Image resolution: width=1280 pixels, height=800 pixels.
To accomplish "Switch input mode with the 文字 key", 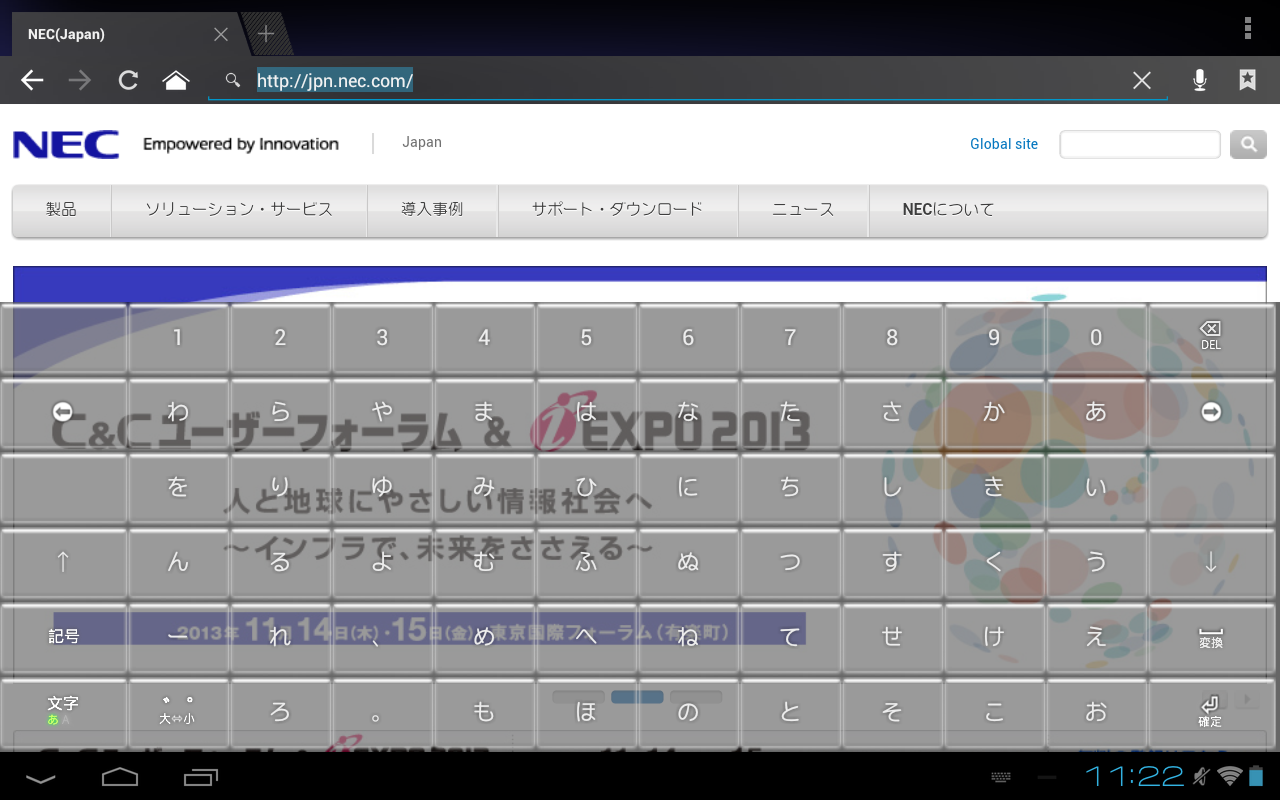I will pyautogui.click(x=63, y=711).
